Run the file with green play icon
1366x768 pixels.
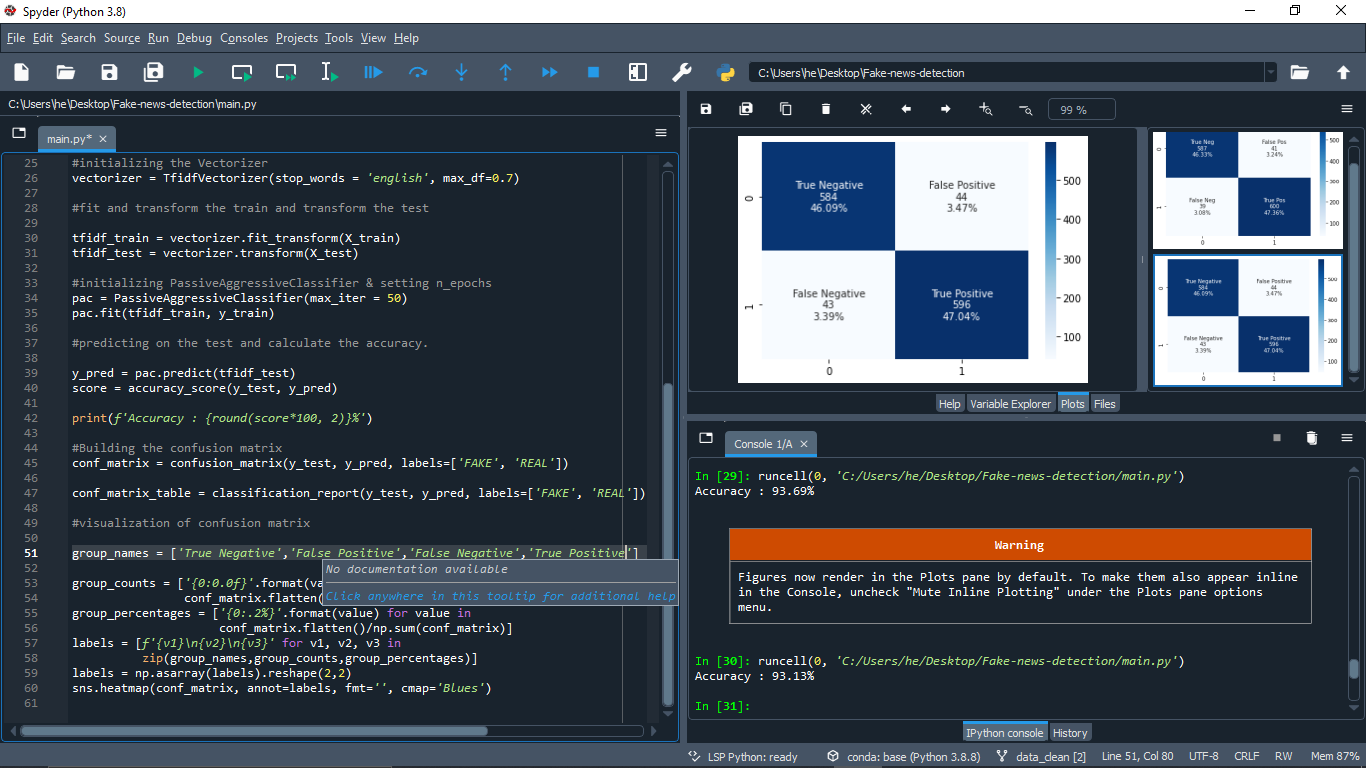click(x=198, y=72)
